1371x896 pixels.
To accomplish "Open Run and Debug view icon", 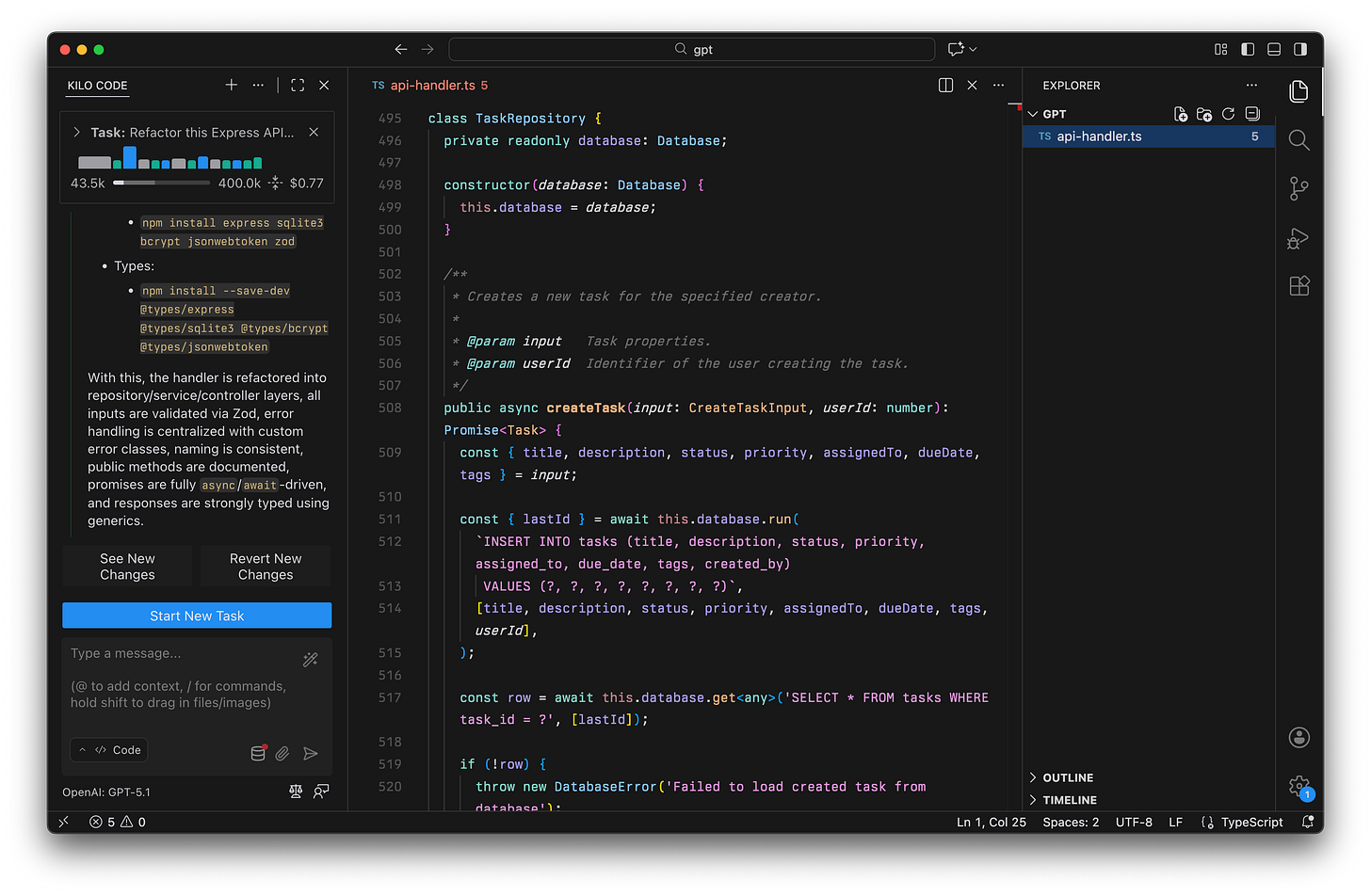I will click(1298, 238).
